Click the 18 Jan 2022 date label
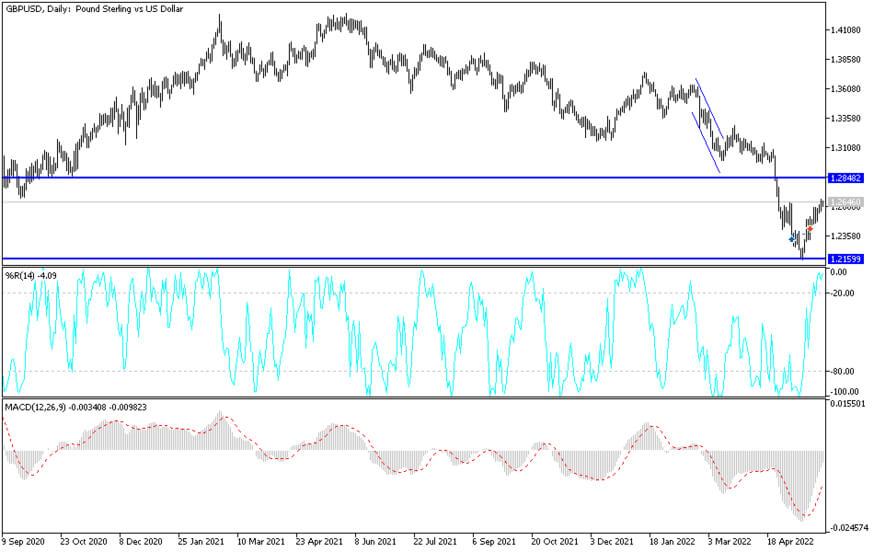This screenshot has width=874, height=552. point(671,541)
